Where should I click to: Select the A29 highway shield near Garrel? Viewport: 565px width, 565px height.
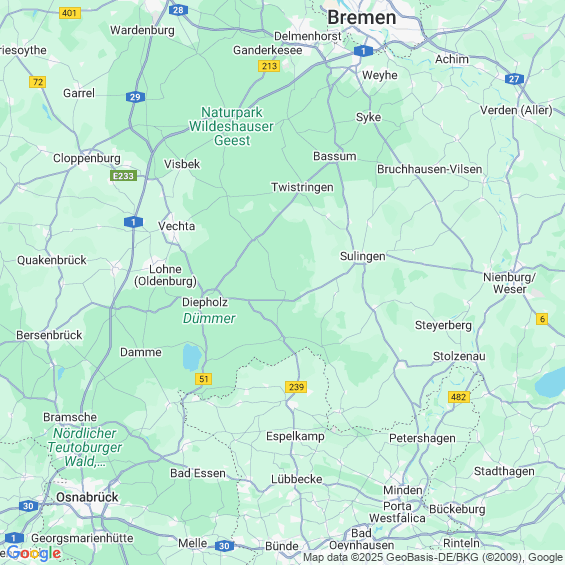tap(135, 97)
